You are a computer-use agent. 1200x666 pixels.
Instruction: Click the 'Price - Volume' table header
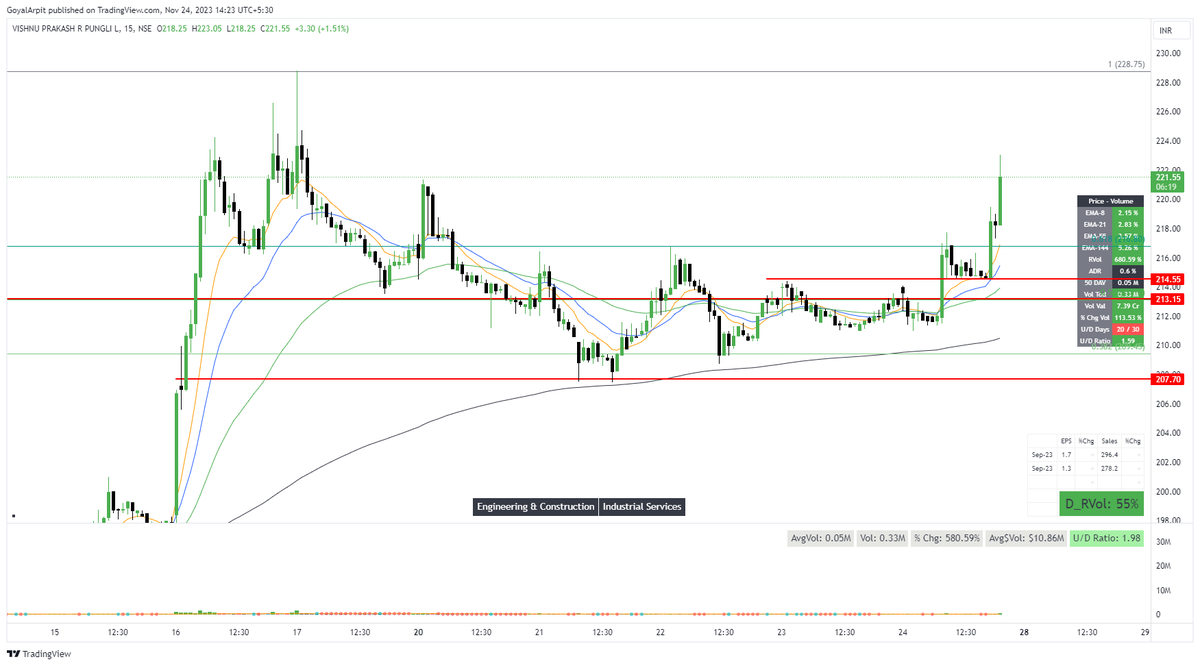[1110, 201]
